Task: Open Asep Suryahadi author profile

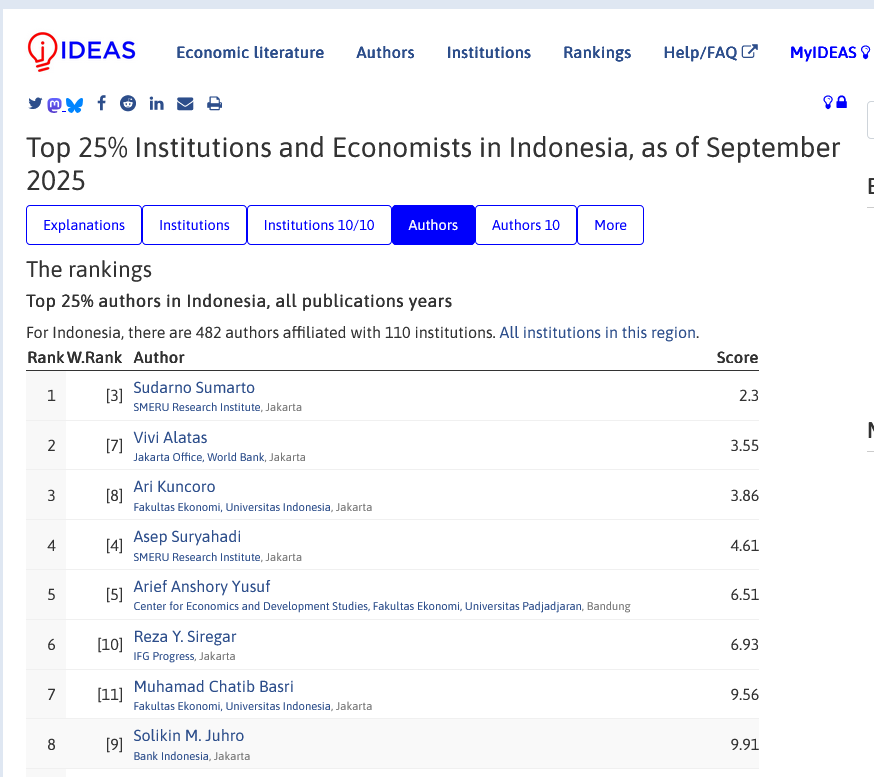Action: pos(187,537)
